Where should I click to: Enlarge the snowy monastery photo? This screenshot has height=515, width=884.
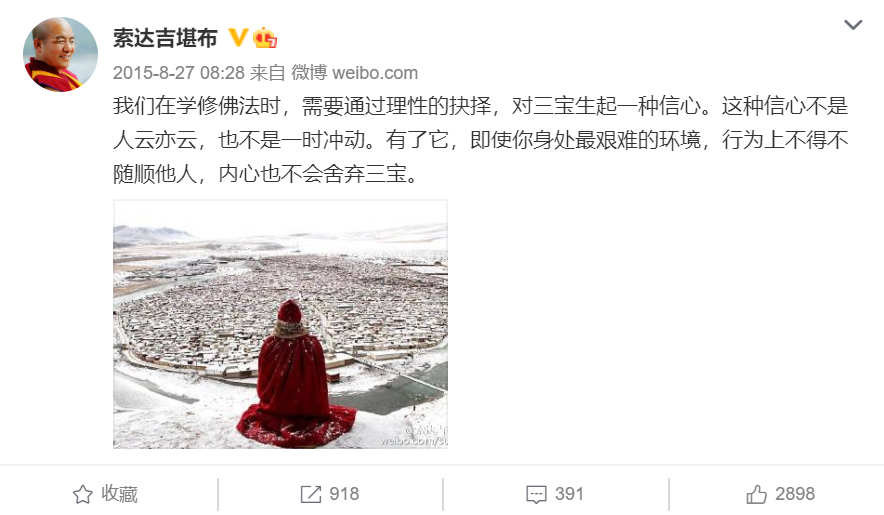(280, 324)
